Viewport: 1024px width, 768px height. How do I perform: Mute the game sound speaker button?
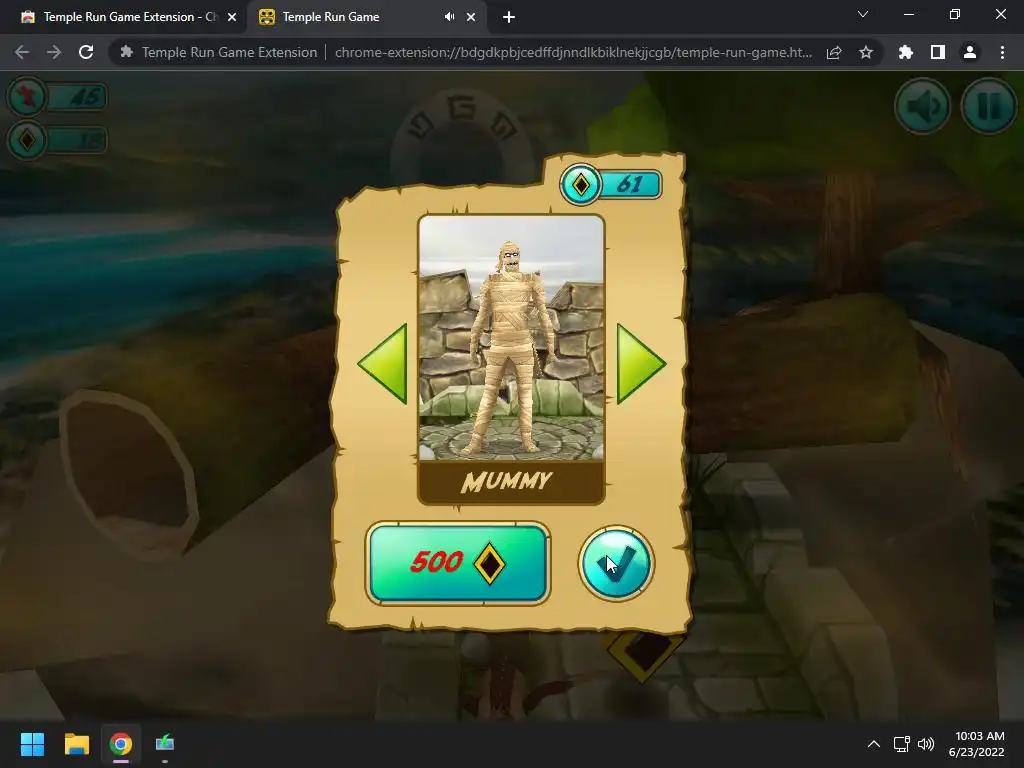[922, 106]
